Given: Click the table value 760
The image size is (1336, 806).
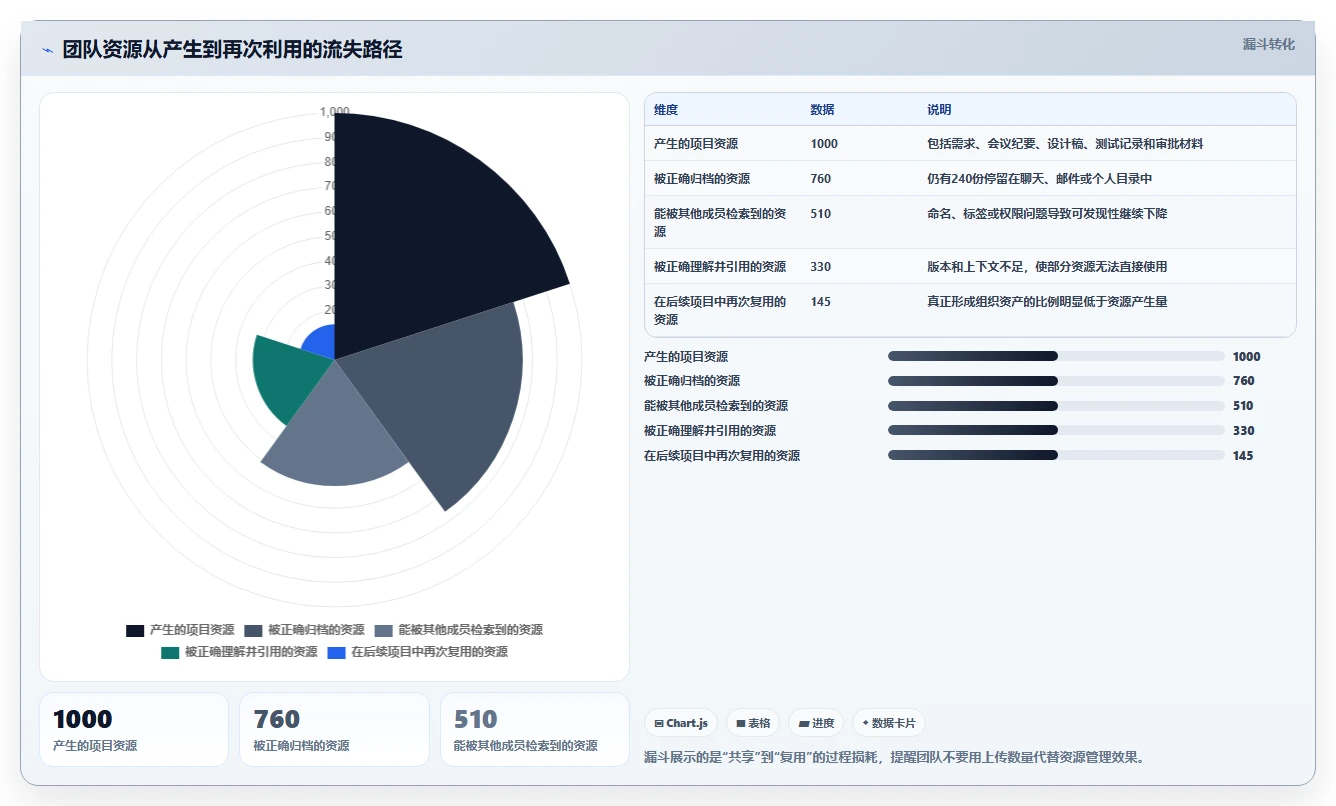Looking at the screenshot, I should pos(821,179).
